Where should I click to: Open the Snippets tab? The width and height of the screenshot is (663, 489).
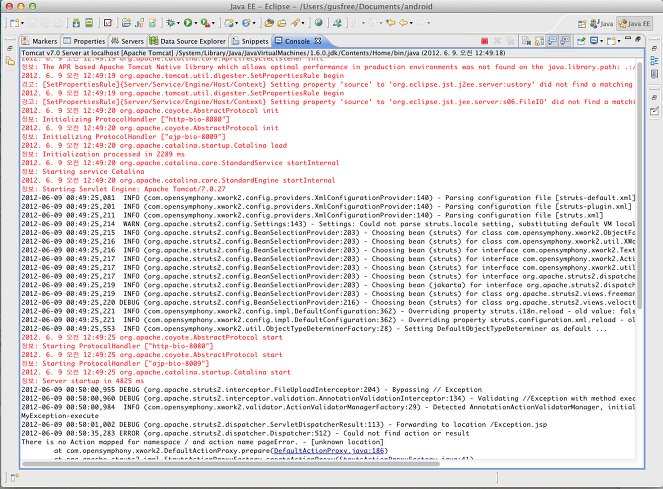click(x=249, y=41)
